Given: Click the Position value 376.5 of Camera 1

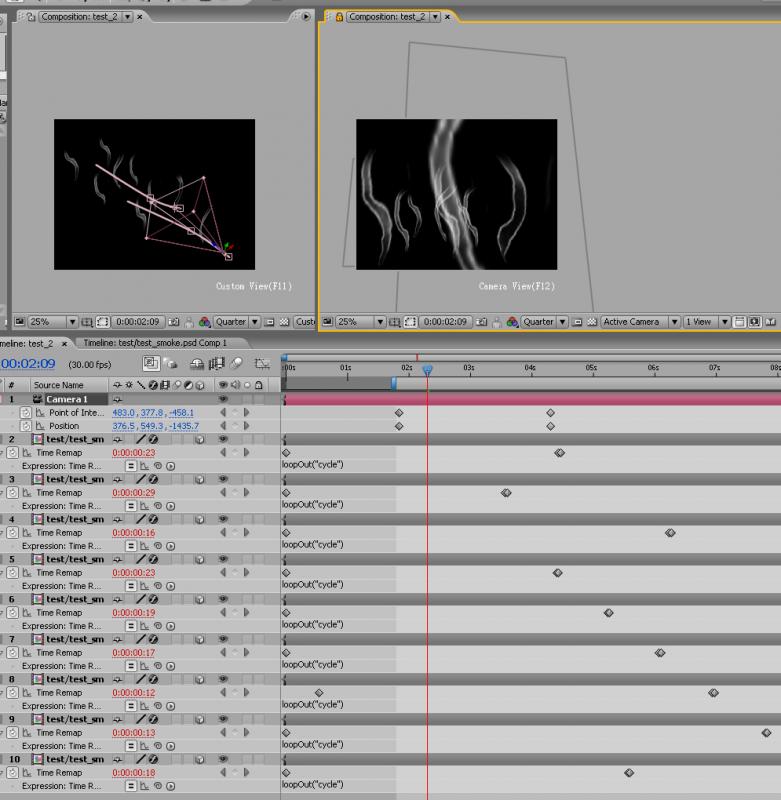Looking at the screenshot, I should point(123,426).
